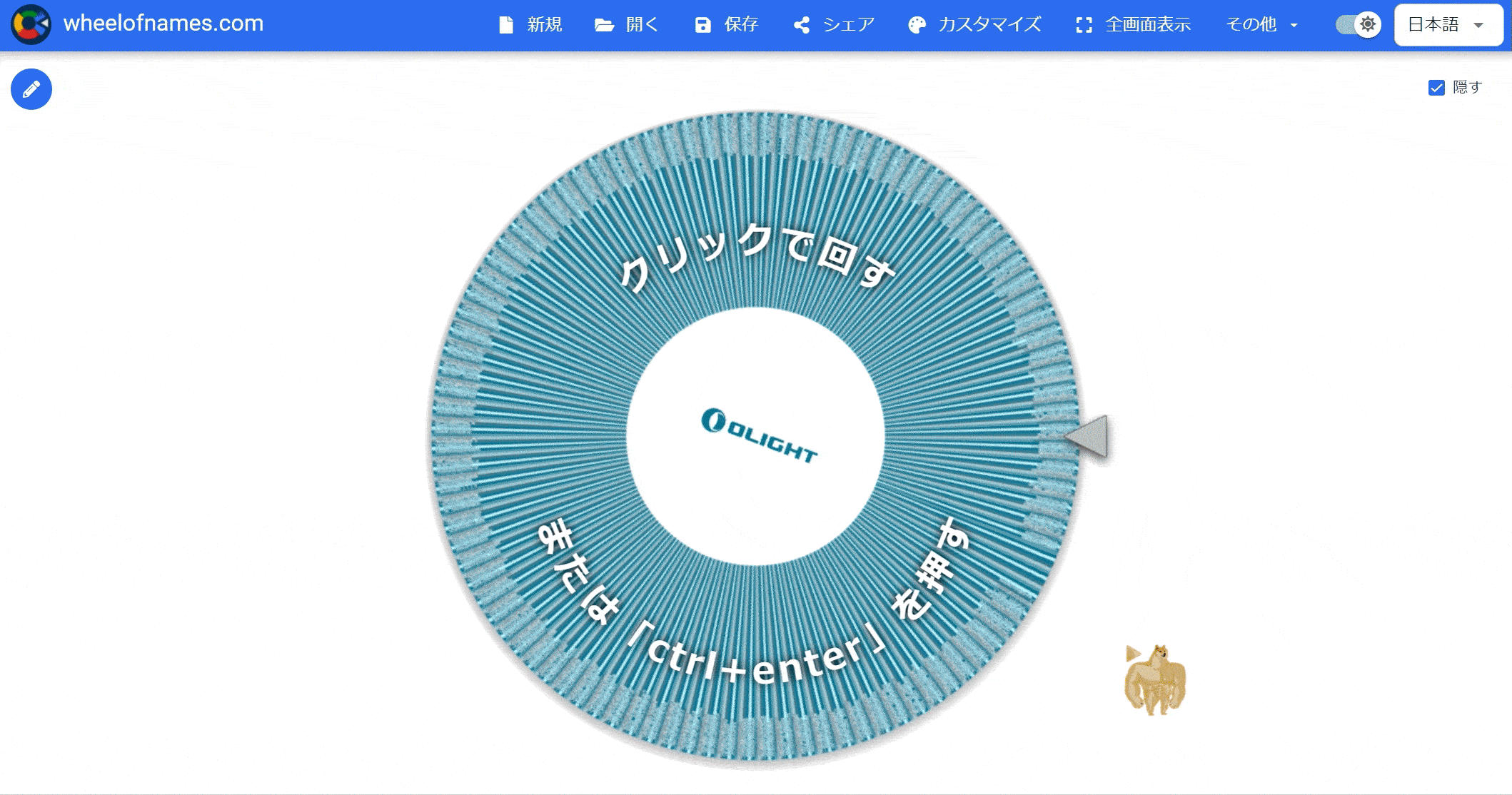
Task: Click the blue pencil edit button
Action: [31, 89]
